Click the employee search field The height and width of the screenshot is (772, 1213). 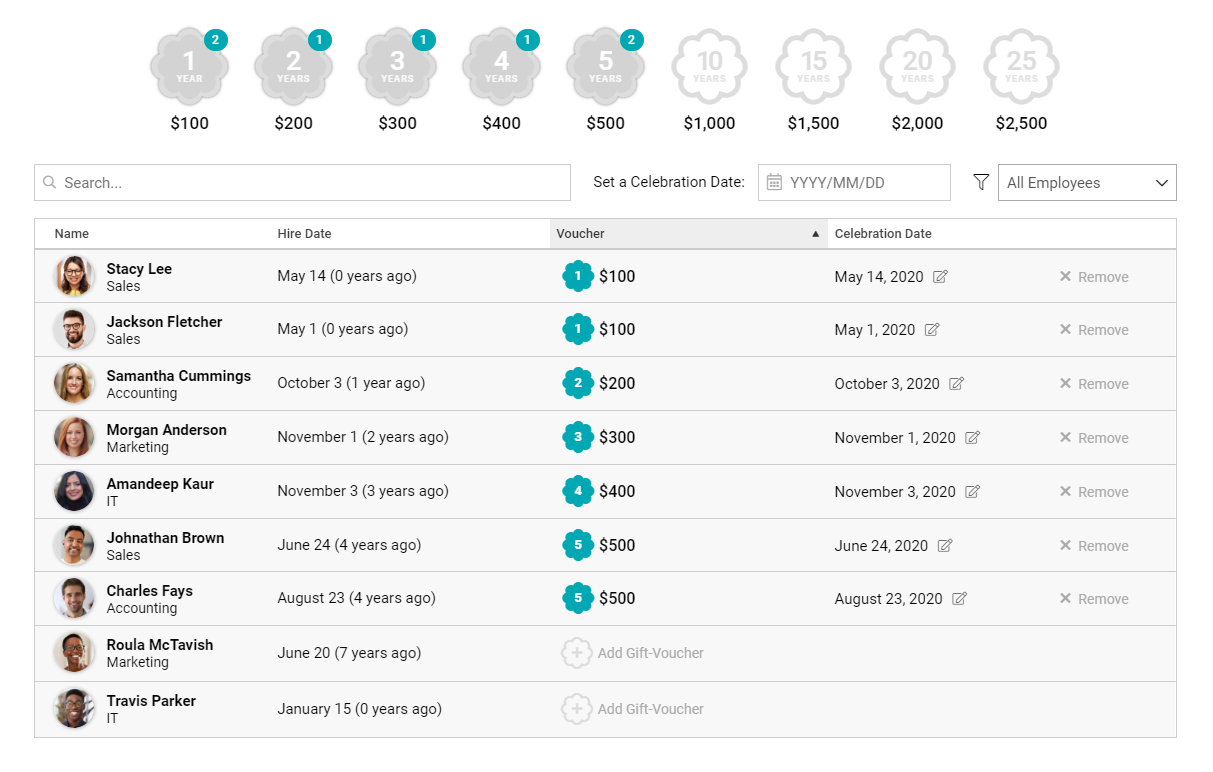click(302, 183)
